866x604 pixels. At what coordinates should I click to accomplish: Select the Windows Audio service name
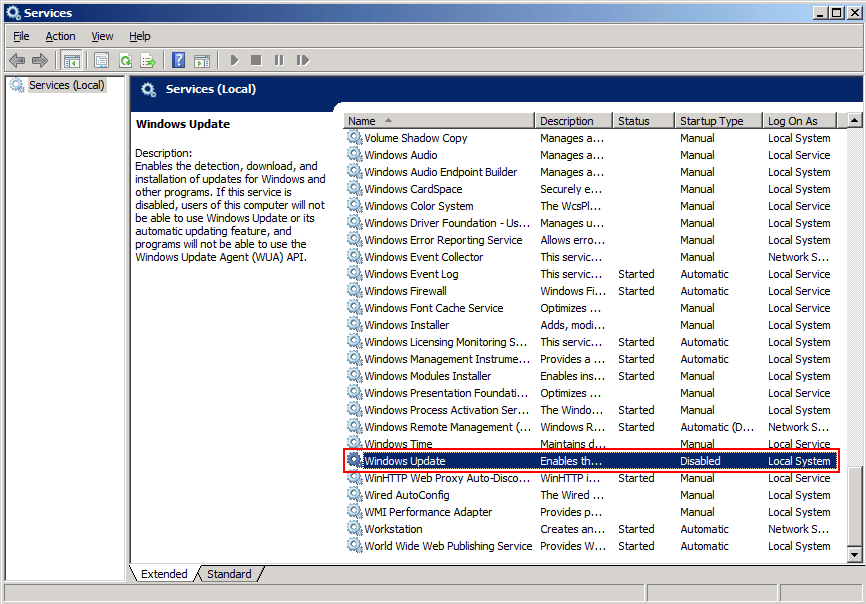pos(401,155)
